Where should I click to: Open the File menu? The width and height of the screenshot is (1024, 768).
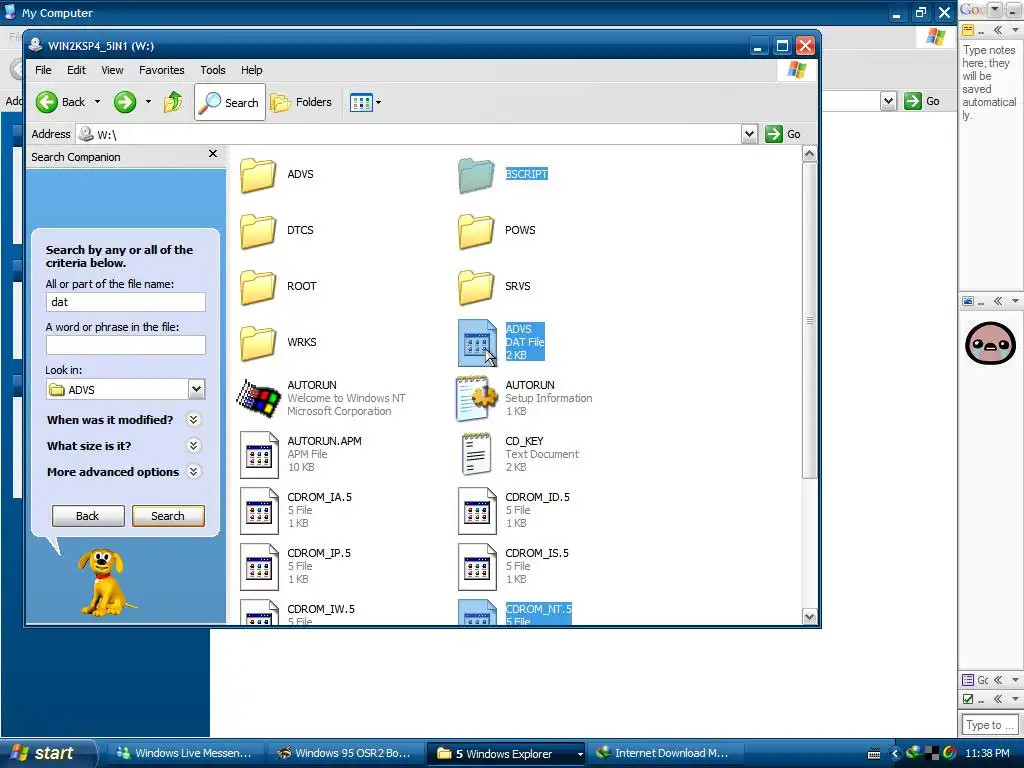43,70
